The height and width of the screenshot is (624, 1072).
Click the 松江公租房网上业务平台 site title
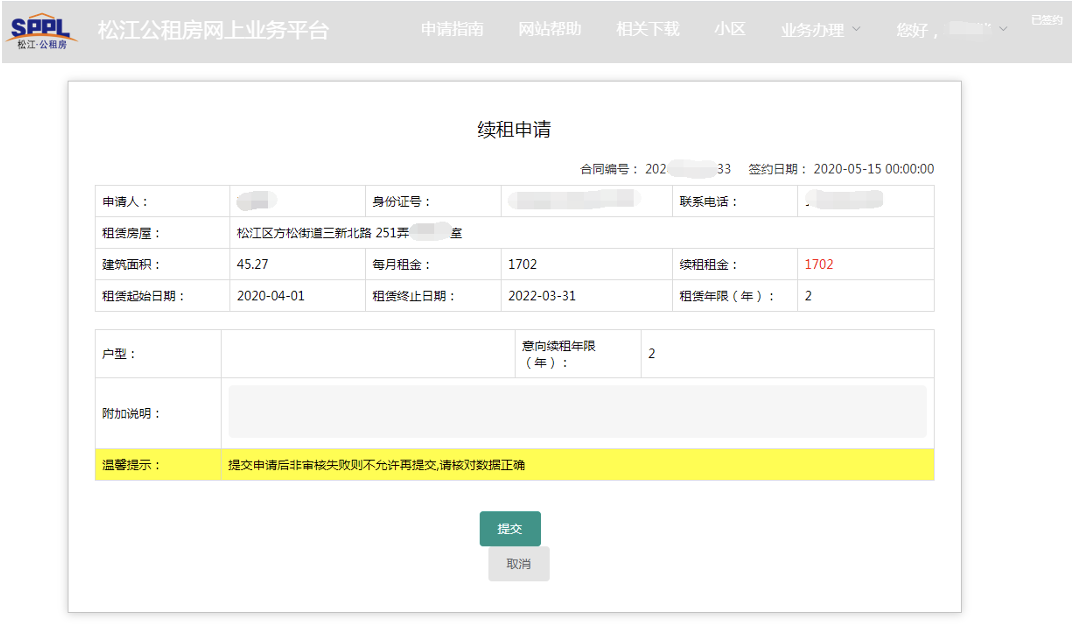pyautogui.click(x=213, y=30)
